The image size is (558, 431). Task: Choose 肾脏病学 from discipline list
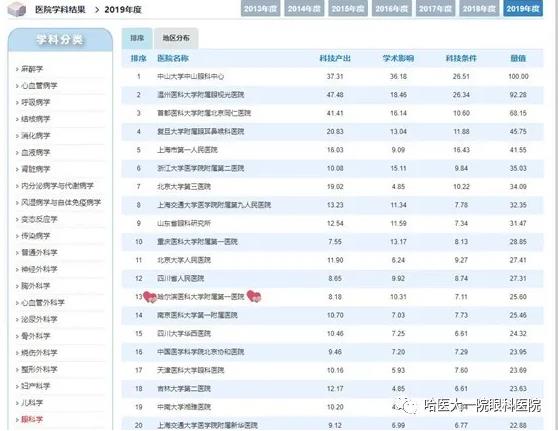coord(36,169)
